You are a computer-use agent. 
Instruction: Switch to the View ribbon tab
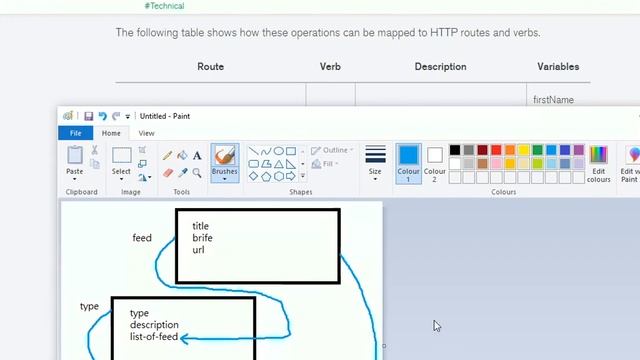pos(146,133)
